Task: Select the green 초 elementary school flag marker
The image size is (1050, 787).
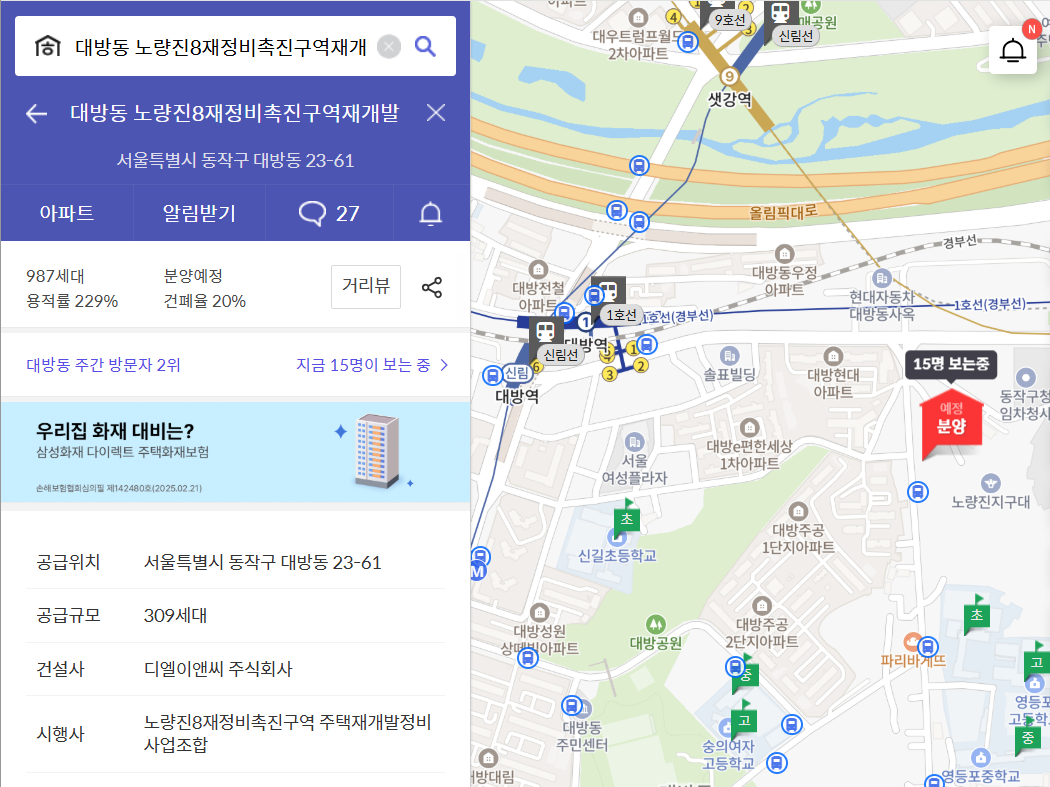Action: pyautogui.click(x=627, y=518)
